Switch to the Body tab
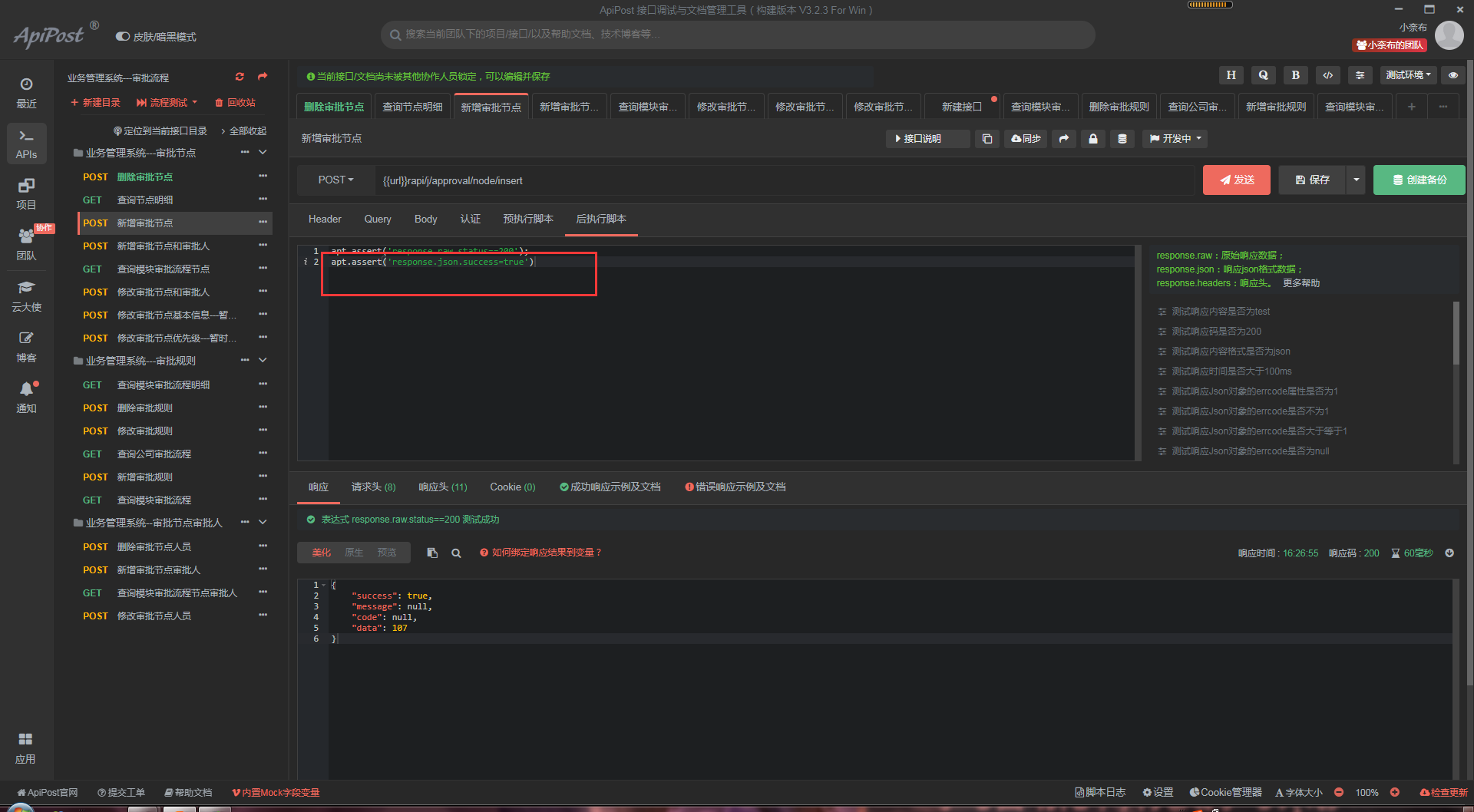 (x=426, y=220)
